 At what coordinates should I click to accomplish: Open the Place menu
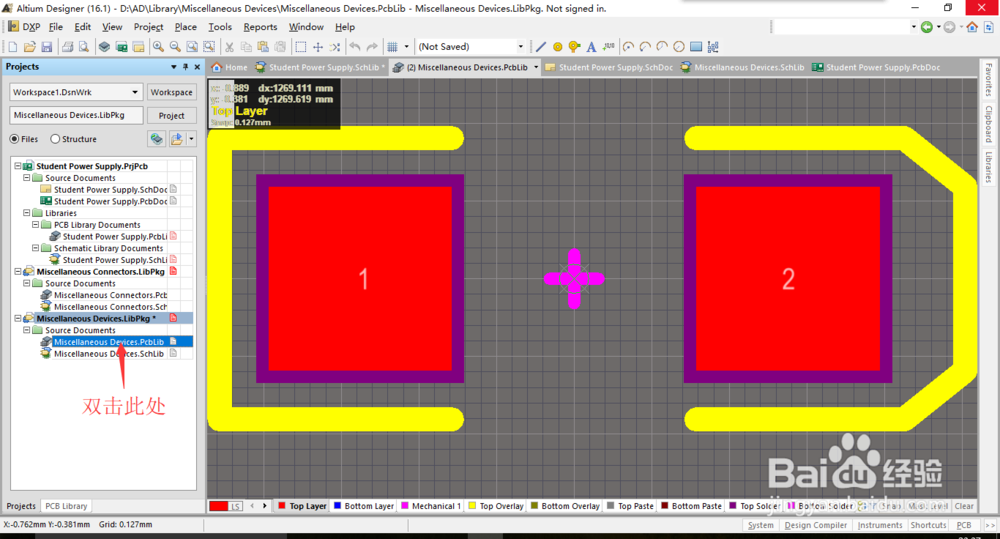click(186, 27)
